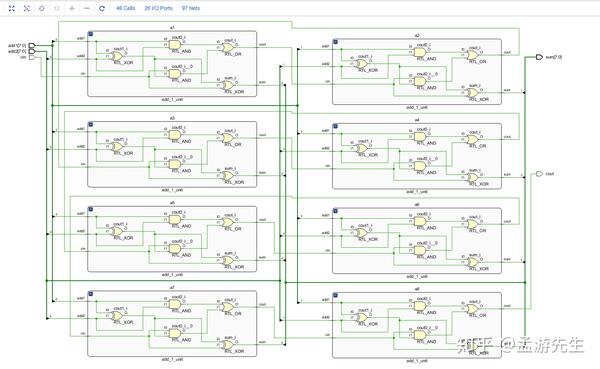Select the add1[7:0] input port symbol
Image resolution: width=600 pixels, height=369 pixels.
point(32,46)
